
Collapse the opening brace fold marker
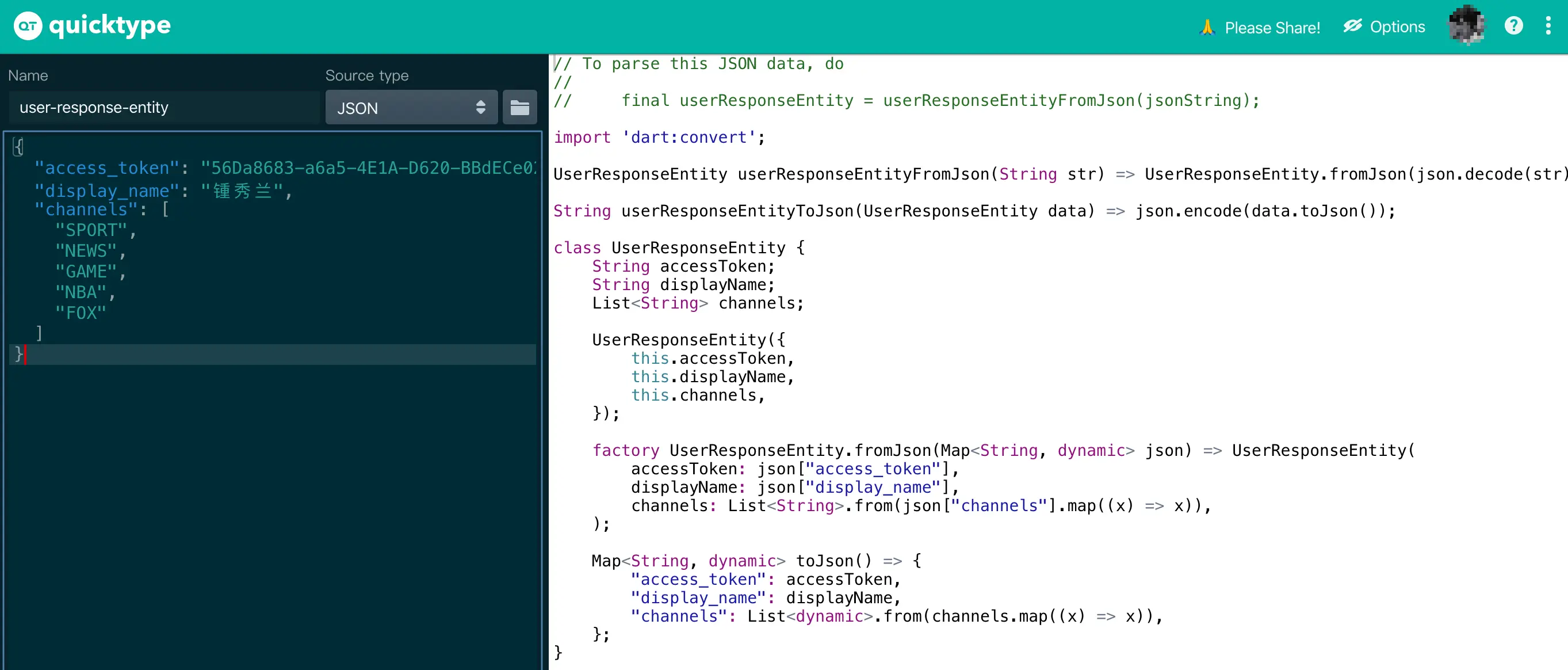(x=18, y=147)
